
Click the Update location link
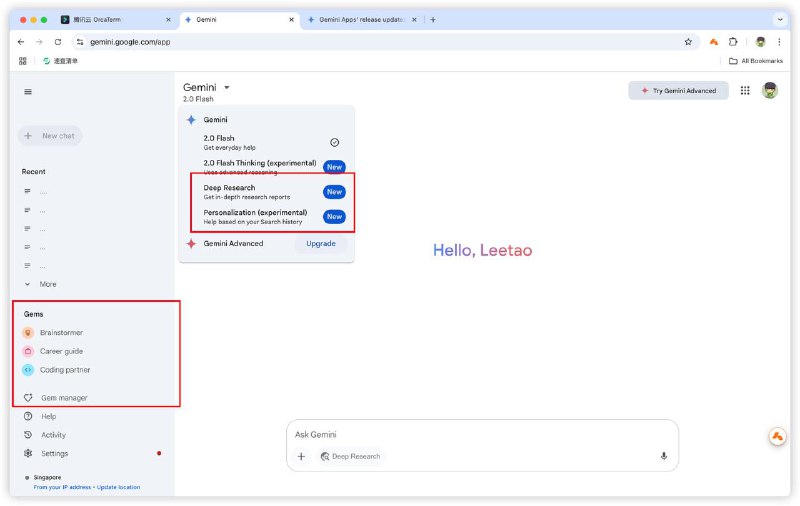pos(118,487)
